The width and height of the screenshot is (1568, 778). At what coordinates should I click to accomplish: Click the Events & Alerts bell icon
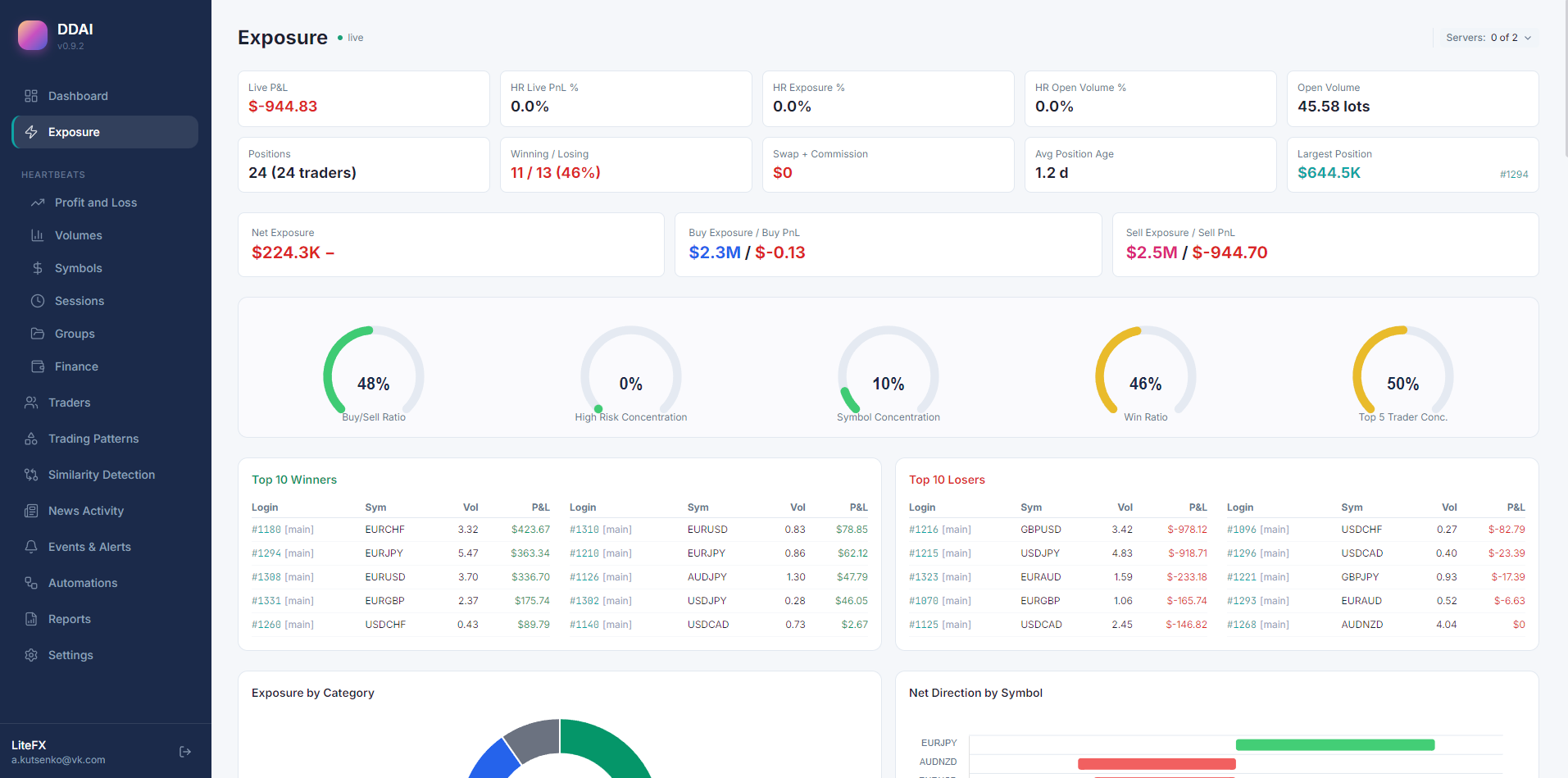coord(31,547)
